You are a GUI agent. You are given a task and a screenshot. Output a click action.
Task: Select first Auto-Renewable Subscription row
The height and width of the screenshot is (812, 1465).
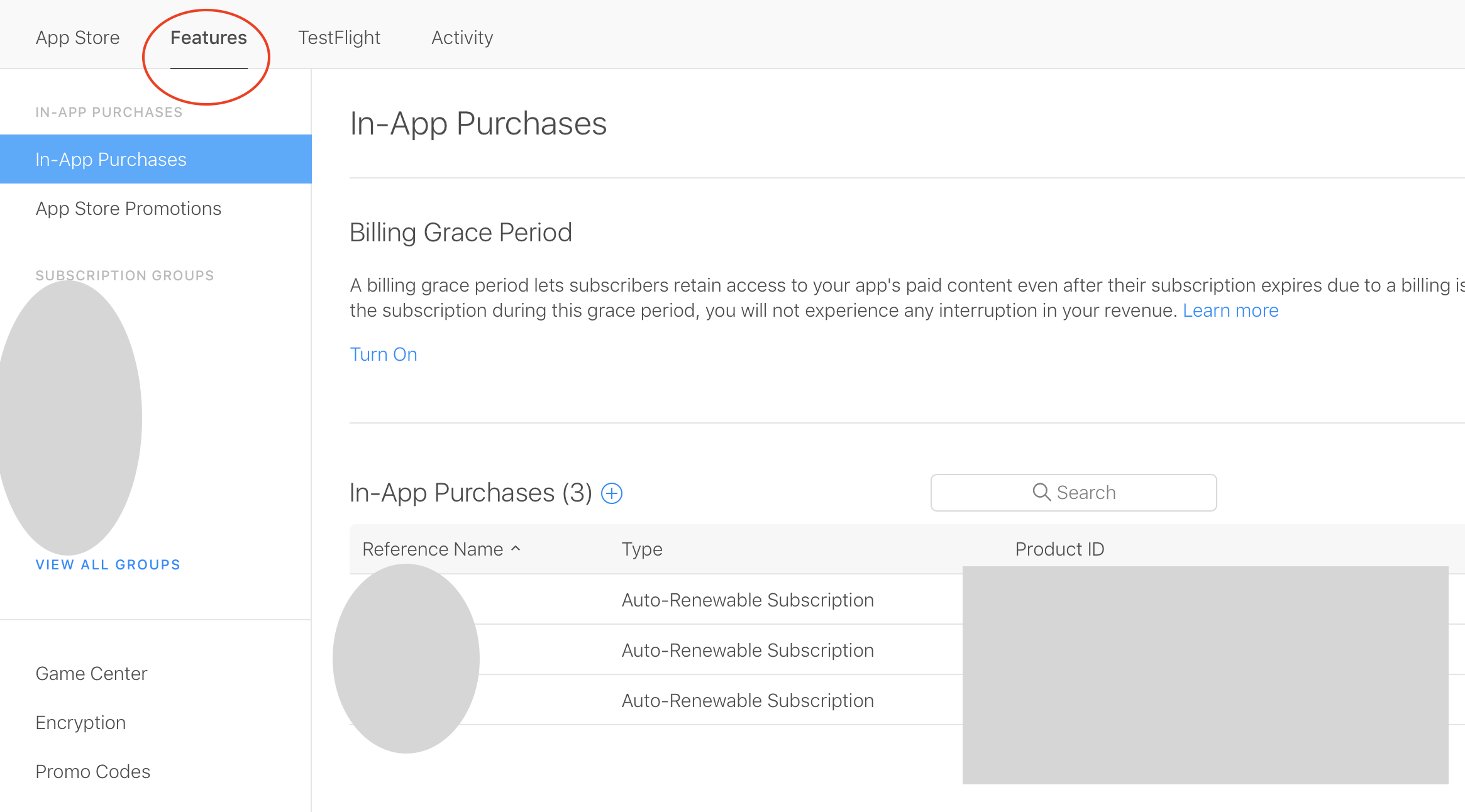(748, 600)
